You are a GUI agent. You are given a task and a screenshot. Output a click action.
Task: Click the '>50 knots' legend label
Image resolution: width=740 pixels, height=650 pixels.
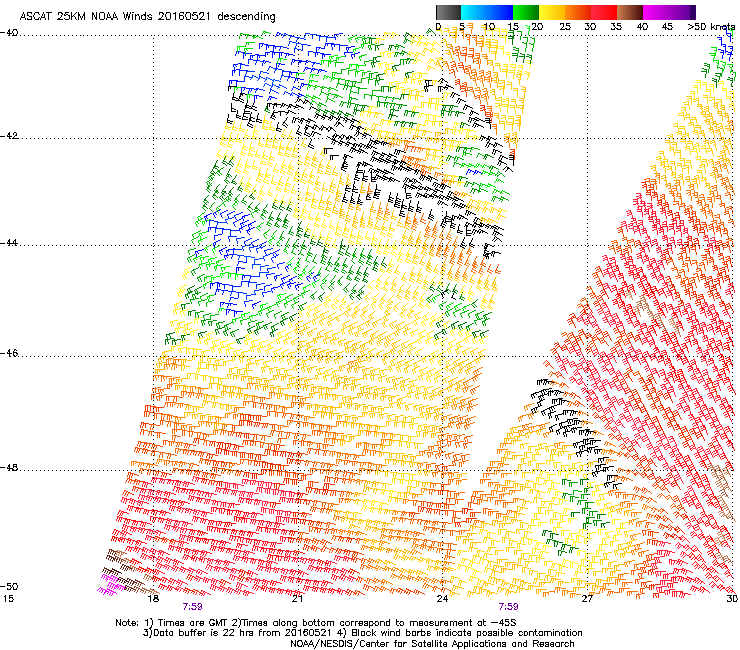711,26
